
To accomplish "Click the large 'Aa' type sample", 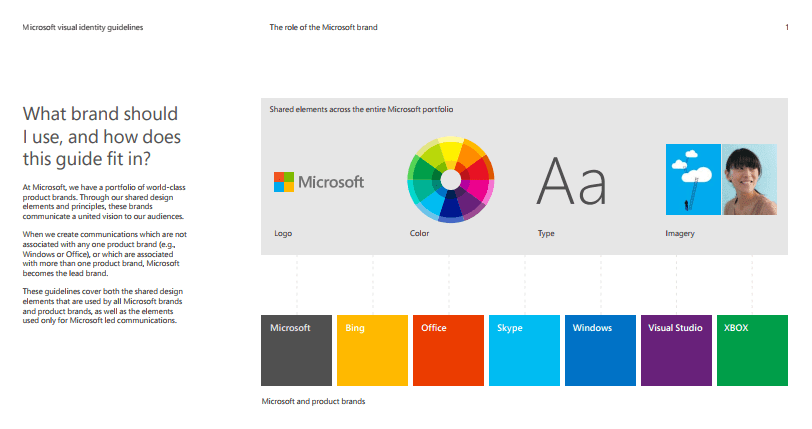I will 571,181.
